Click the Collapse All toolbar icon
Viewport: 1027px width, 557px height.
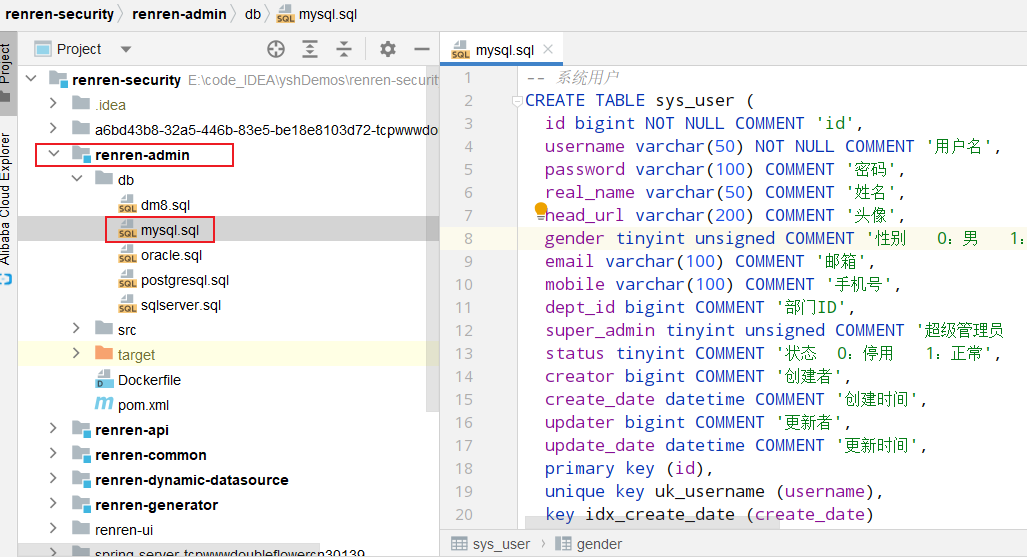[x=344, y=49]
